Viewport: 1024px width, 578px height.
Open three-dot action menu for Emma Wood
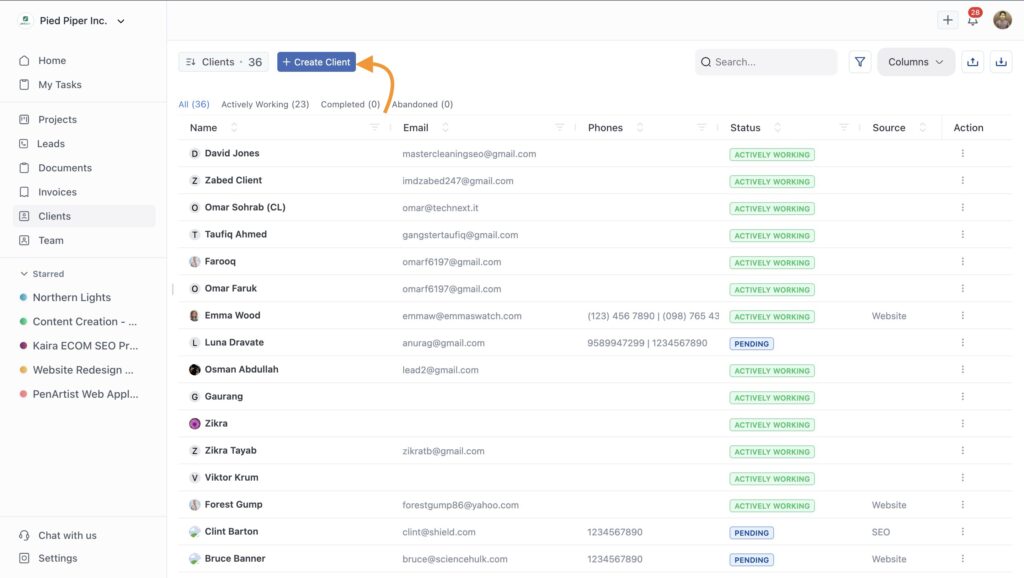tap(962, 316)
